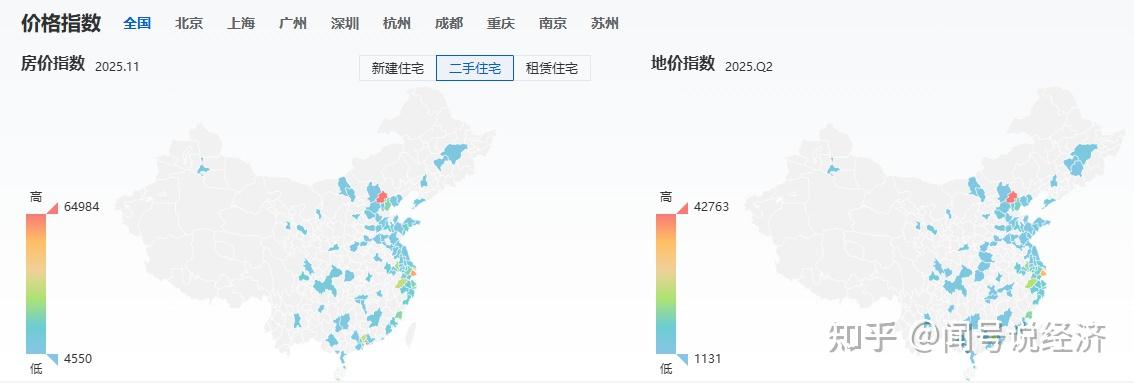Click the 1131 minimum value
Screen dimensions: 1134x383
707,358
